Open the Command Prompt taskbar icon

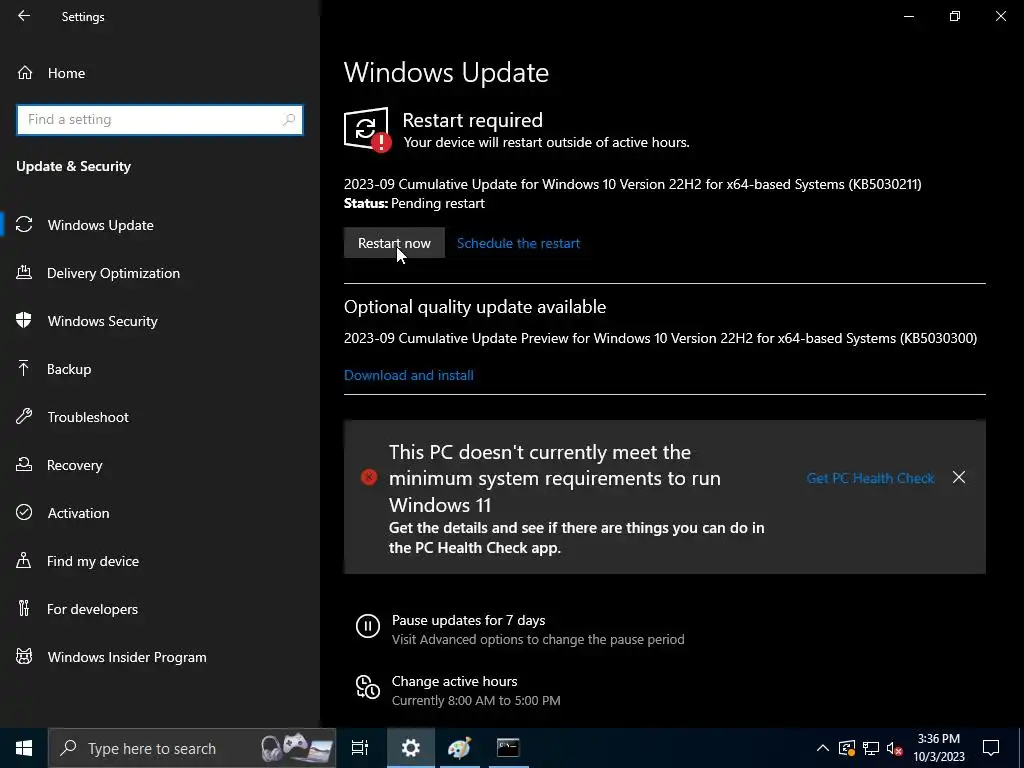(507, 748)
